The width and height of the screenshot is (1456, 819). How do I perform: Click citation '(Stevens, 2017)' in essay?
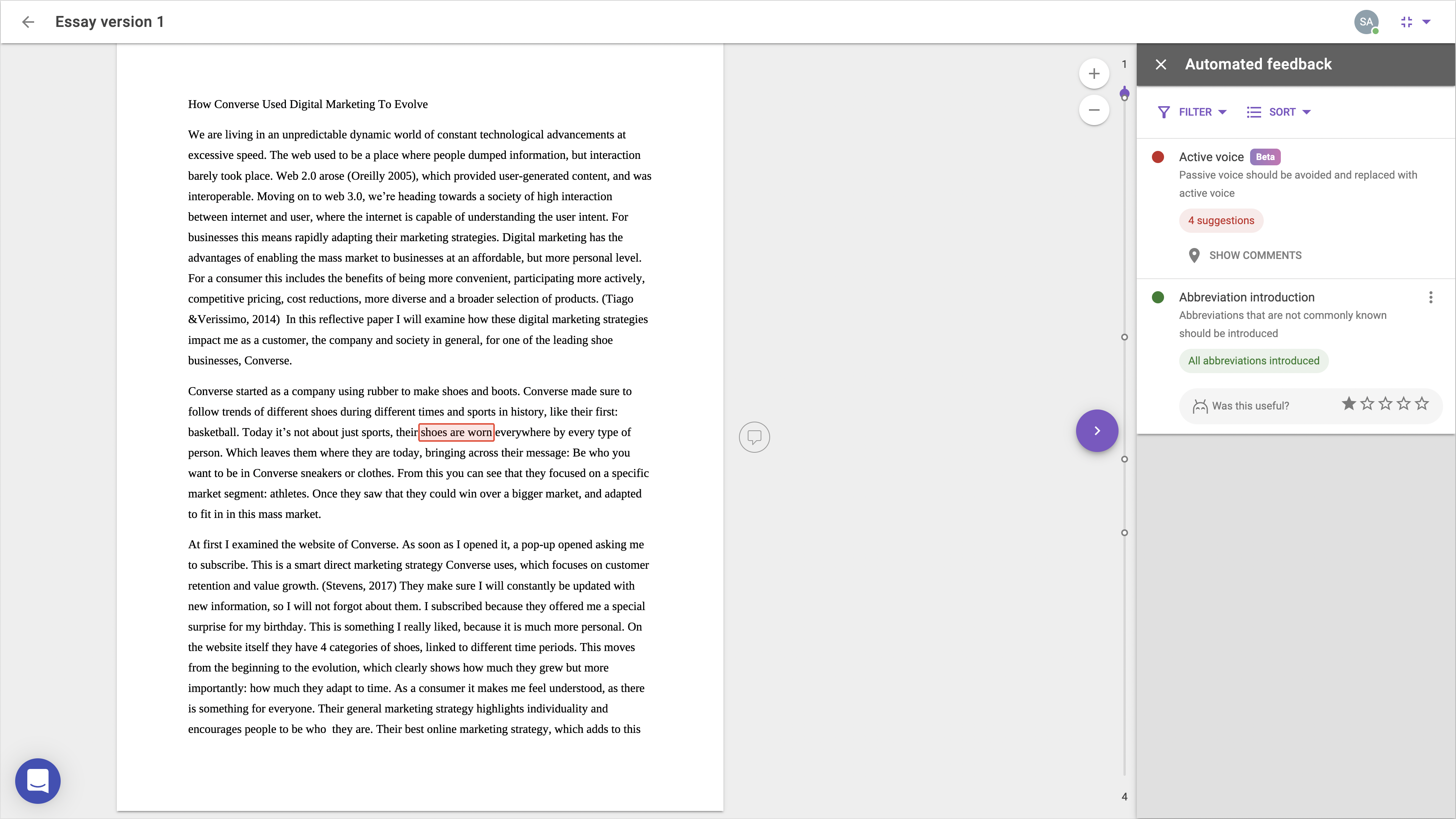tap(359, 586)
